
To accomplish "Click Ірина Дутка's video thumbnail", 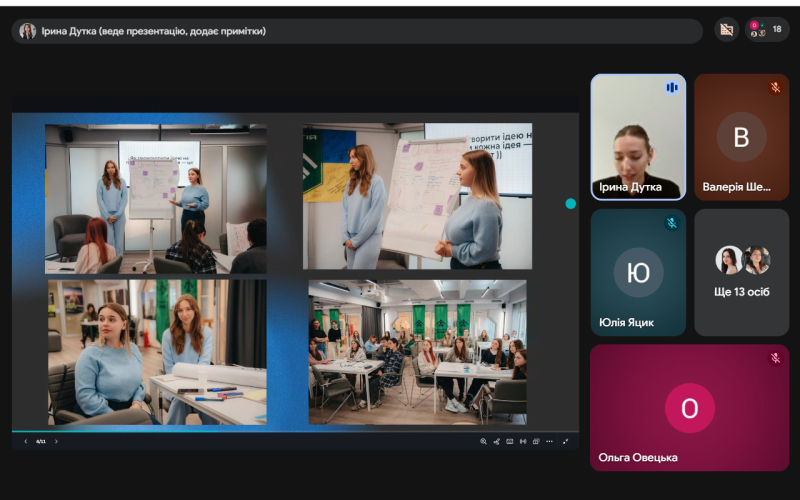I will pos(638,137).
